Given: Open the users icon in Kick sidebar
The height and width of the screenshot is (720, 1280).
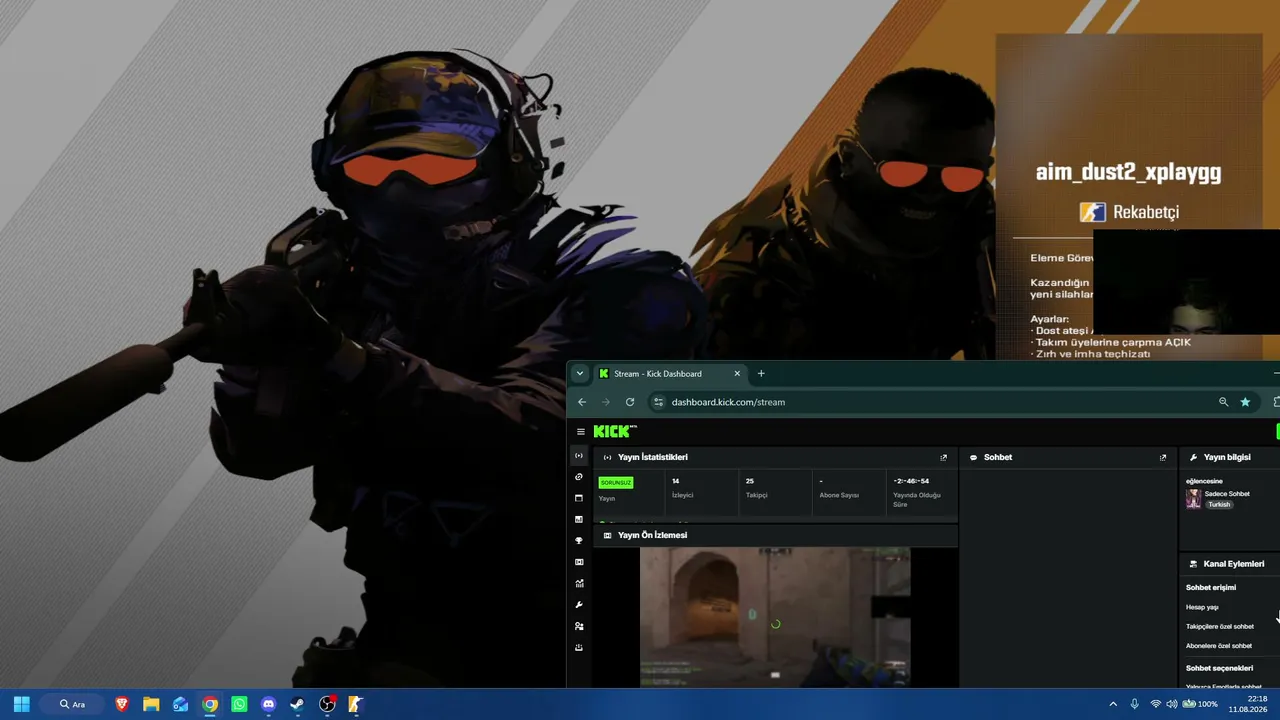Looking at the screenshot, I should [x=579, y=626].
